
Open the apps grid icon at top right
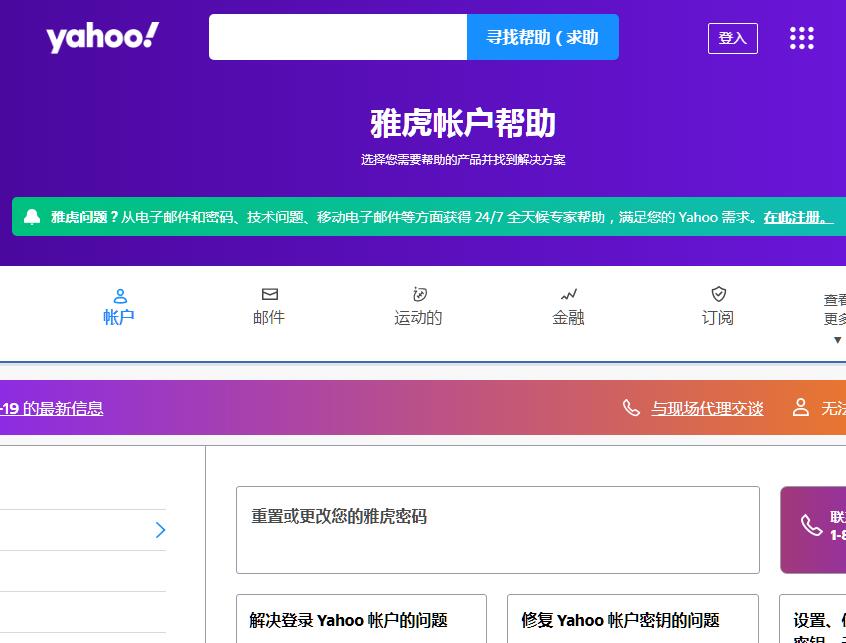tap(801, 37)
